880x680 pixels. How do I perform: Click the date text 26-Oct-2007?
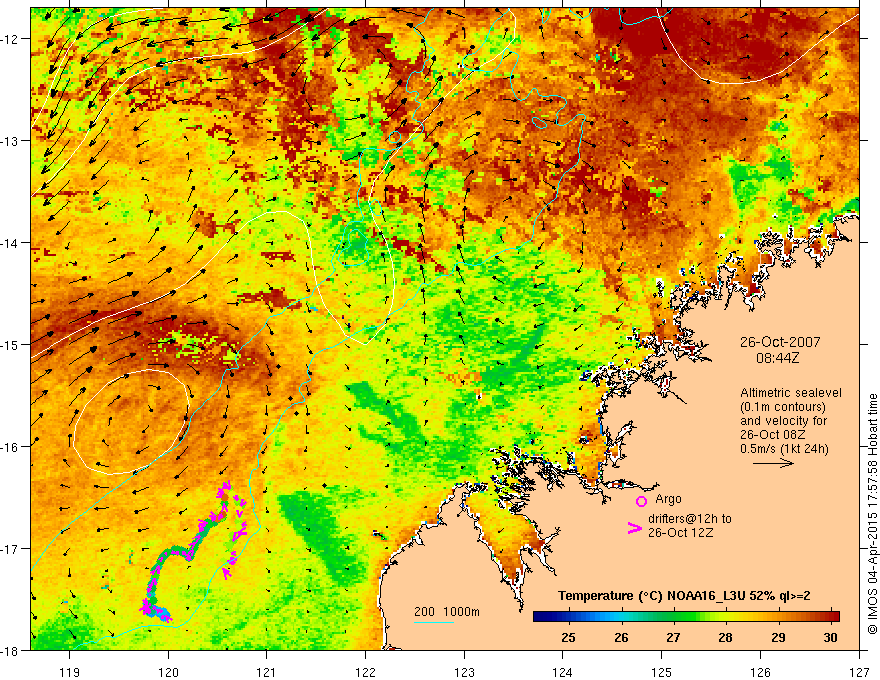click(780, 342)
